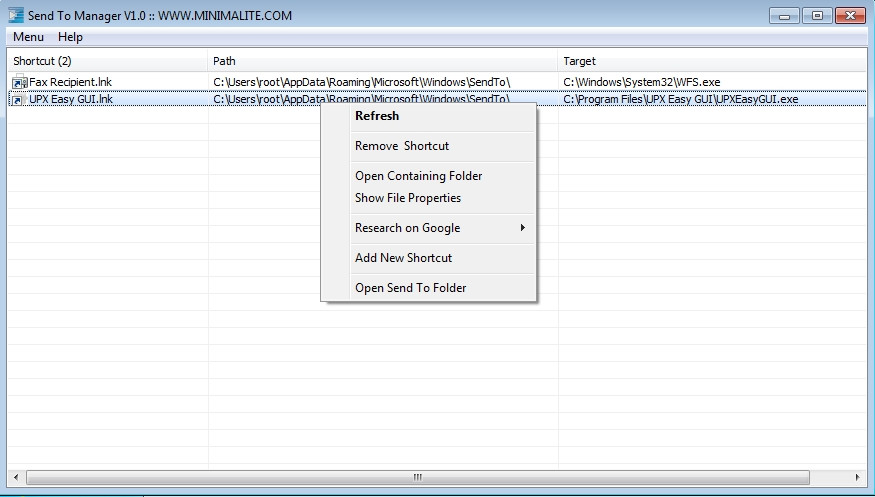Click the horizontal scrollbar thumb

[417, 477]
